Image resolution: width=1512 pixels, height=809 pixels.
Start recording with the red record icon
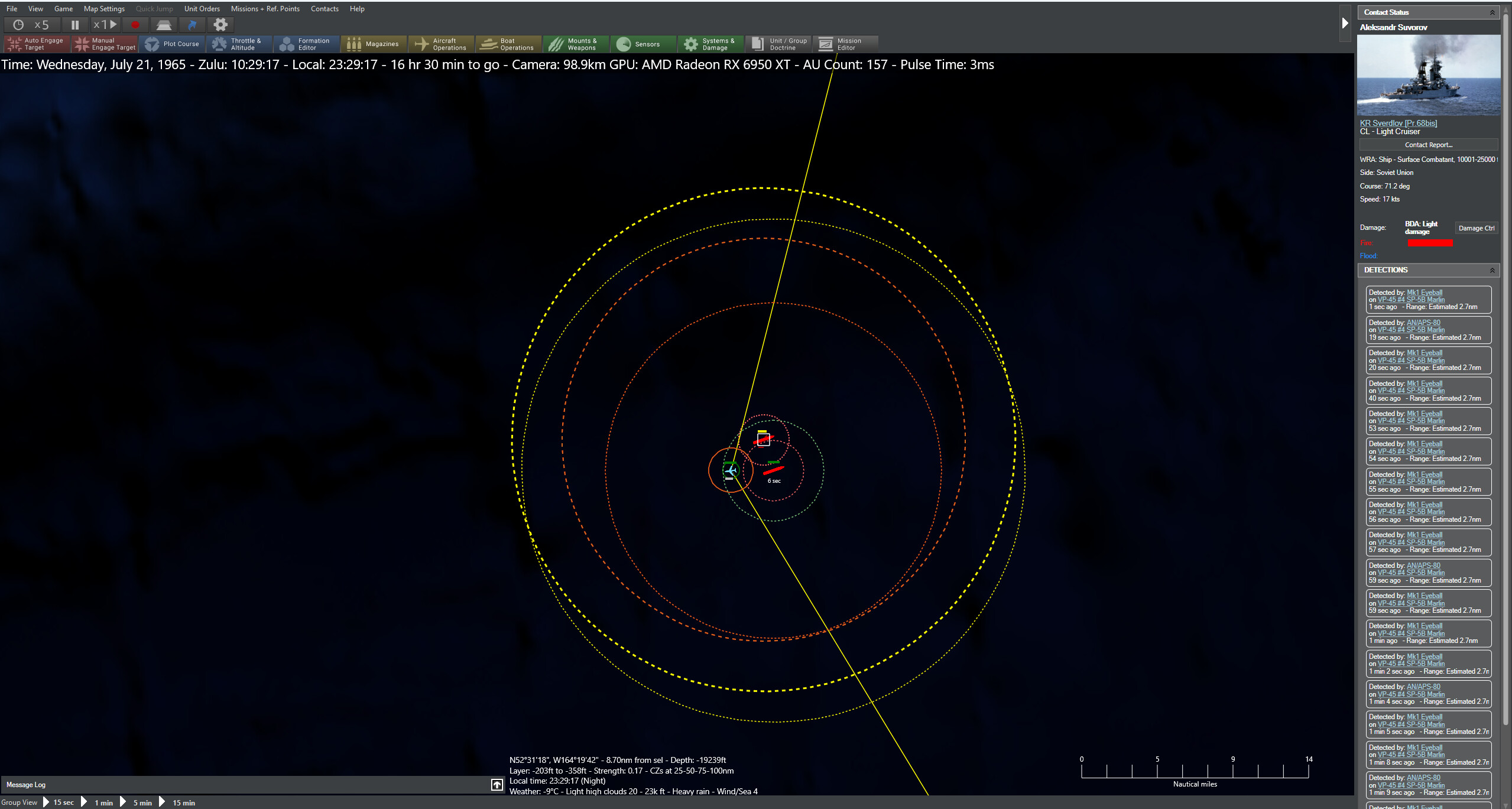pyautogui.click(x=135, y=24)
